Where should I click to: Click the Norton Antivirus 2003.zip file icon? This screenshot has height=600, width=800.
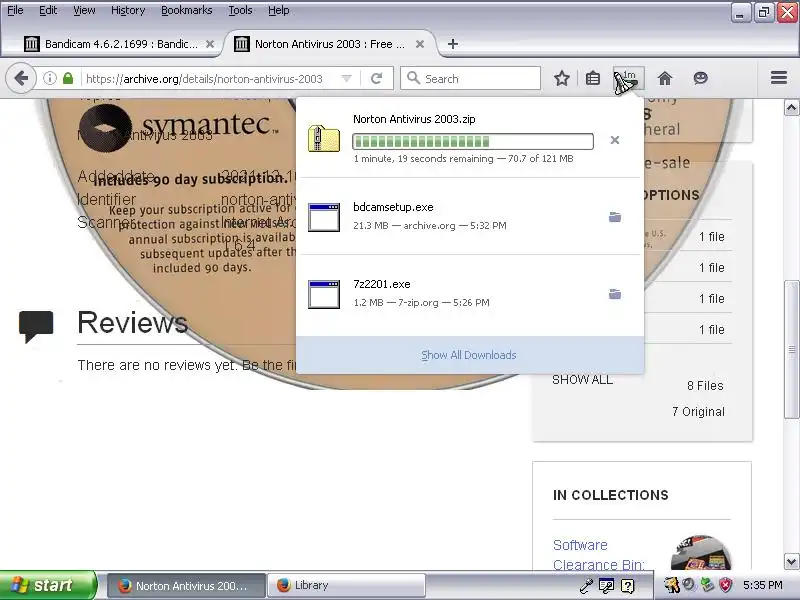323,138
